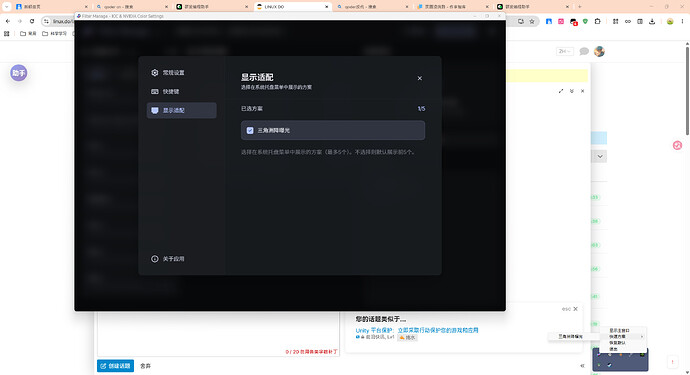Open the Chrome three-dot menu

coord(683,21)
